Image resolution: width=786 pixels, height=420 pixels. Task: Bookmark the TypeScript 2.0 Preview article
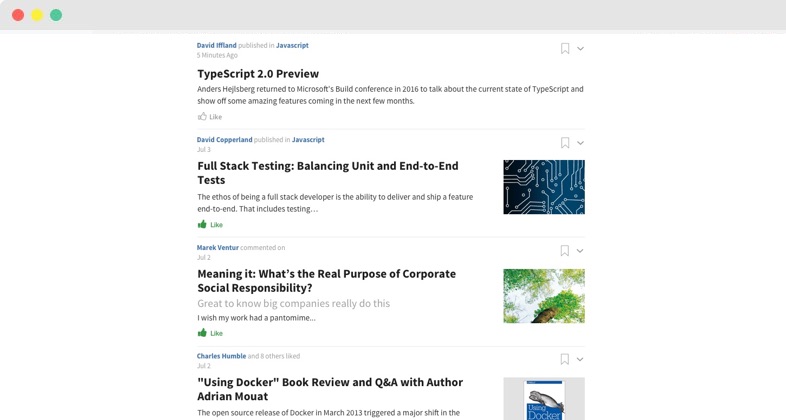coord(565,48)
